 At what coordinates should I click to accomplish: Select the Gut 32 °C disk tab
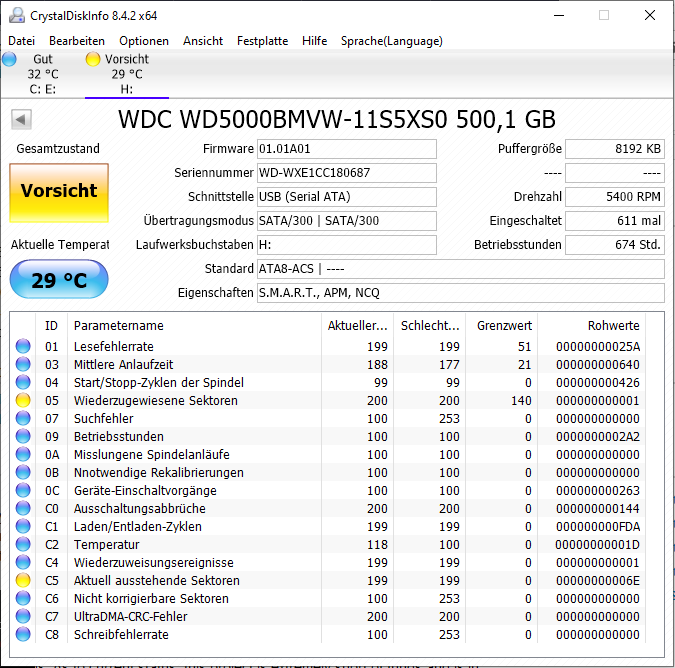click(42, 74)
